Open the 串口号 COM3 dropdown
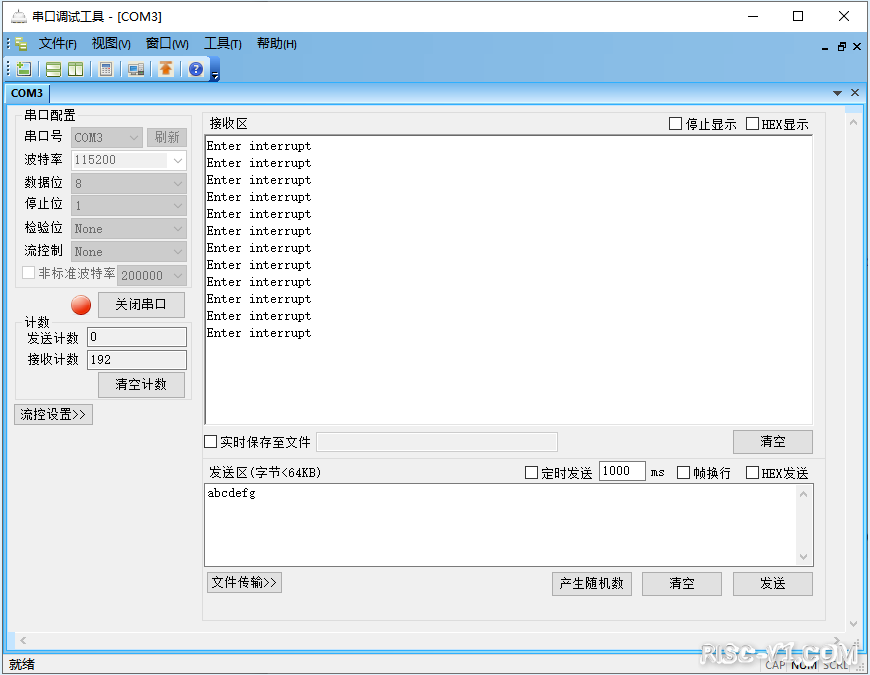The width and height of the screenshot is (870, 675). pos(107,138)
